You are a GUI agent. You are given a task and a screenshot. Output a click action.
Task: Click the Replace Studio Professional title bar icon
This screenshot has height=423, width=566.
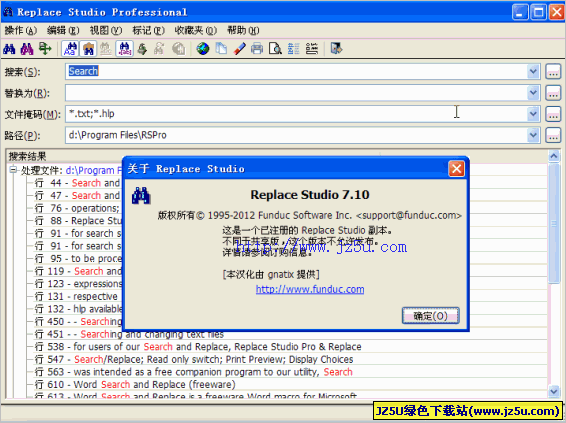point(8,12)
